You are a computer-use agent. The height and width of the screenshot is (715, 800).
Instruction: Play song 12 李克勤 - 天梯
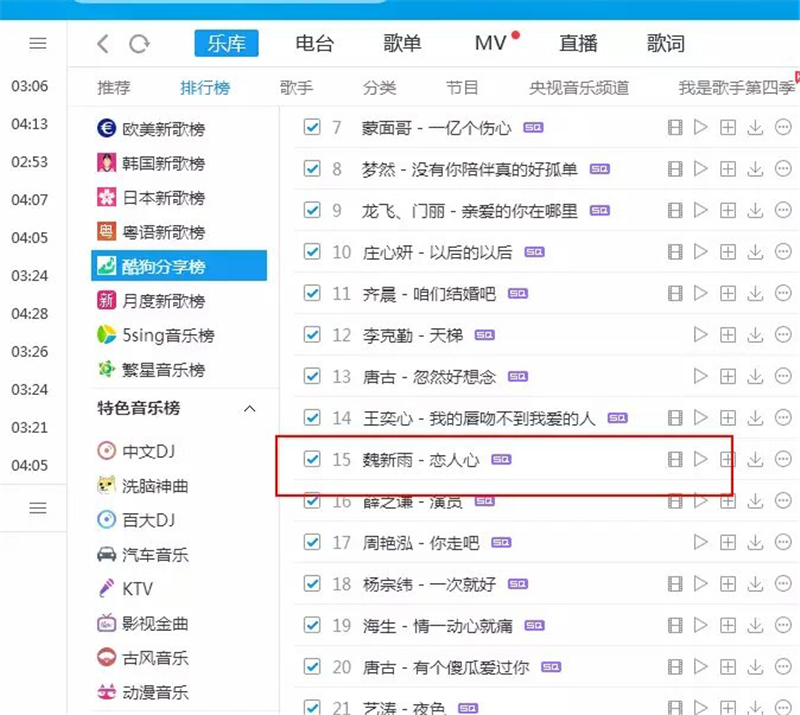tap(701, 335)
